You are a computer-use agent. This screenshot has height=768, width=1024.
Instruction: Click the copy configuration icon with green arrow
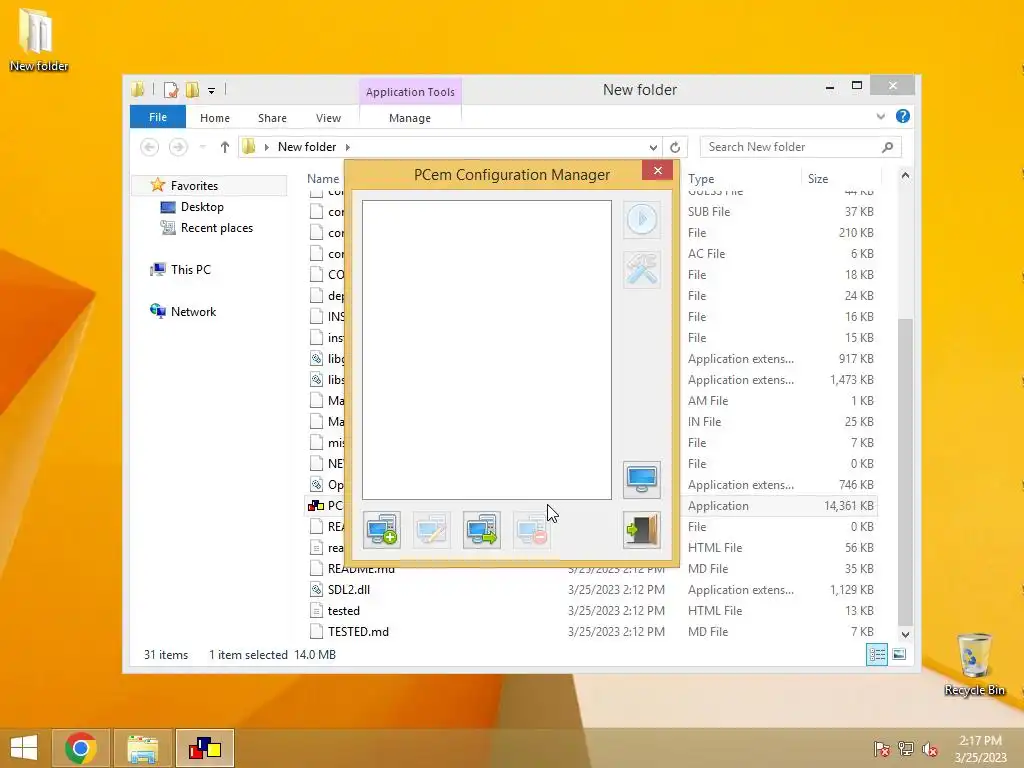(x=482, y=530)
